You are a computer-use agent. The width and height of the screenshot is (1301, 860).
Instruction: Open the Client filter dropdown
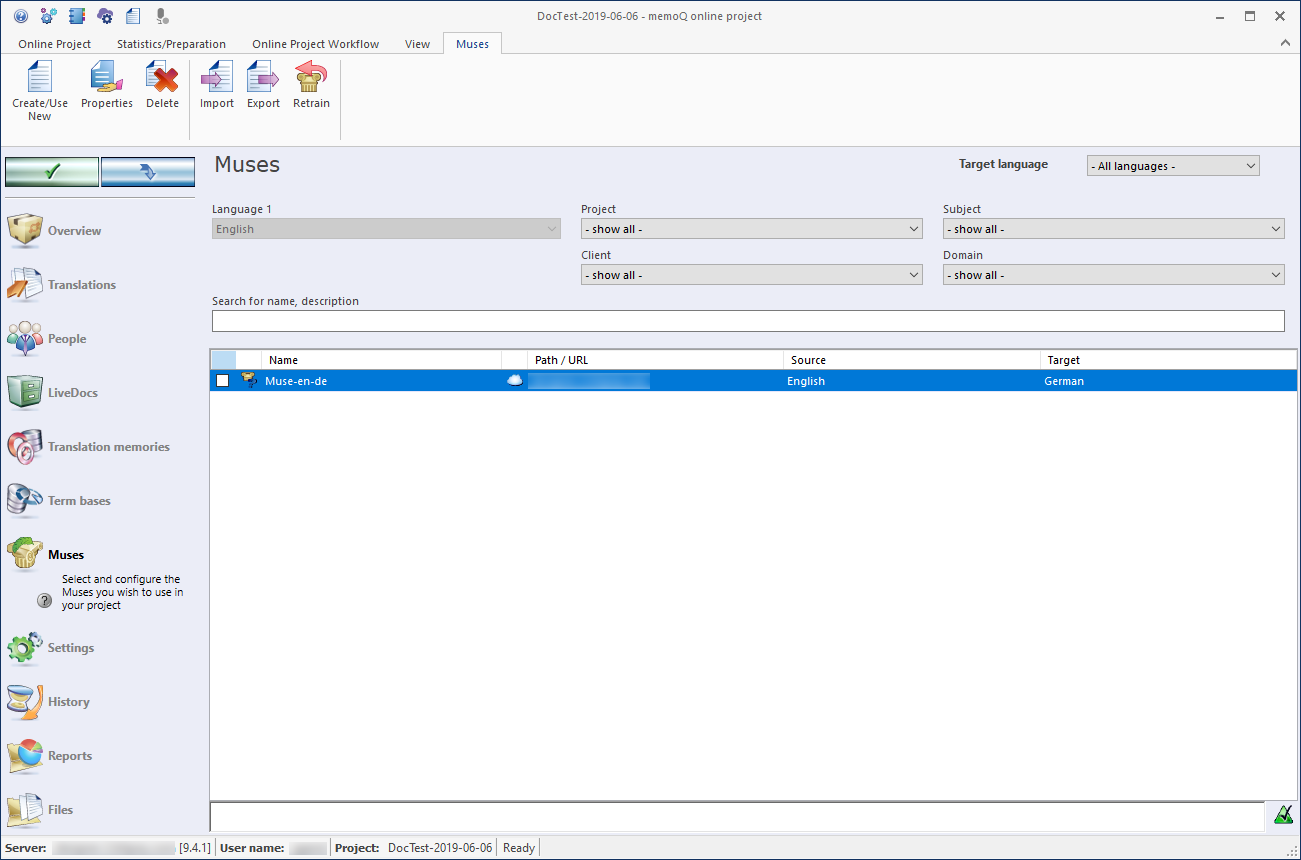coord(751,275)
